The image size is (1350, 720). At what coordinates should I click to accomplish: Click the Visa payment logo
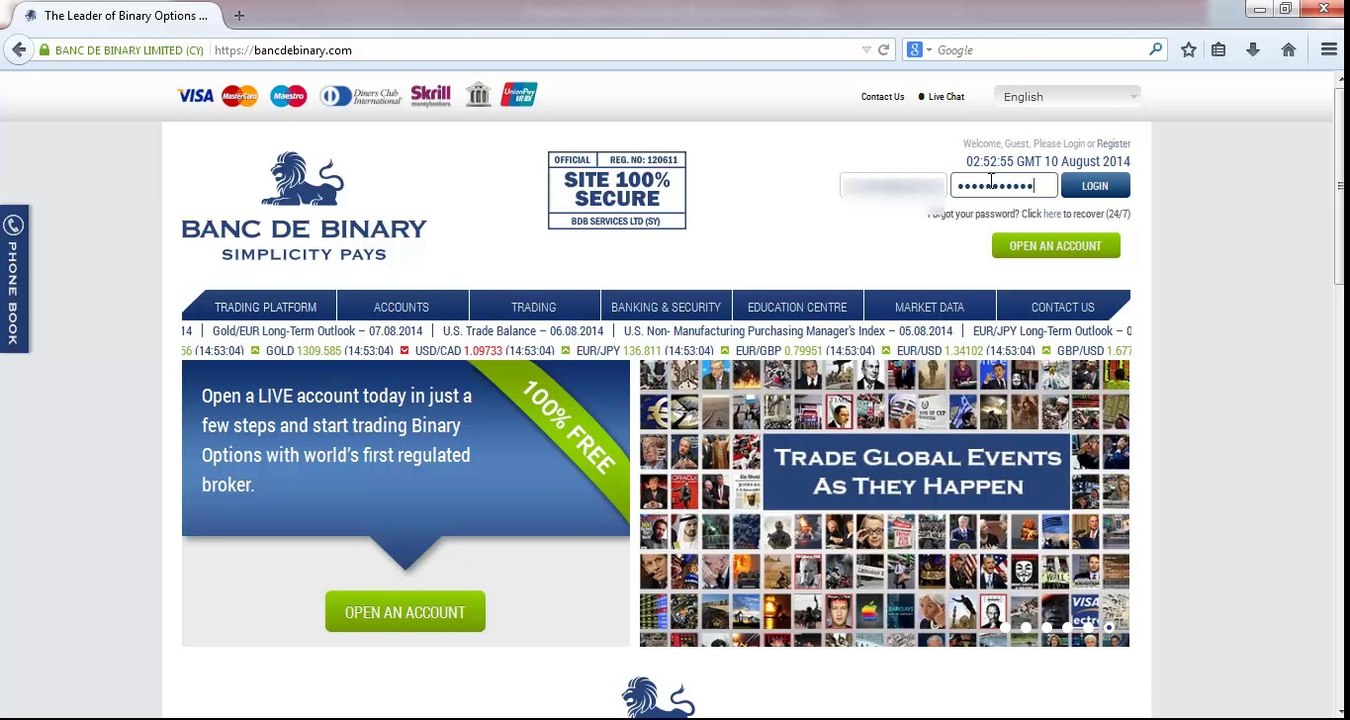(x=195, y=96)
